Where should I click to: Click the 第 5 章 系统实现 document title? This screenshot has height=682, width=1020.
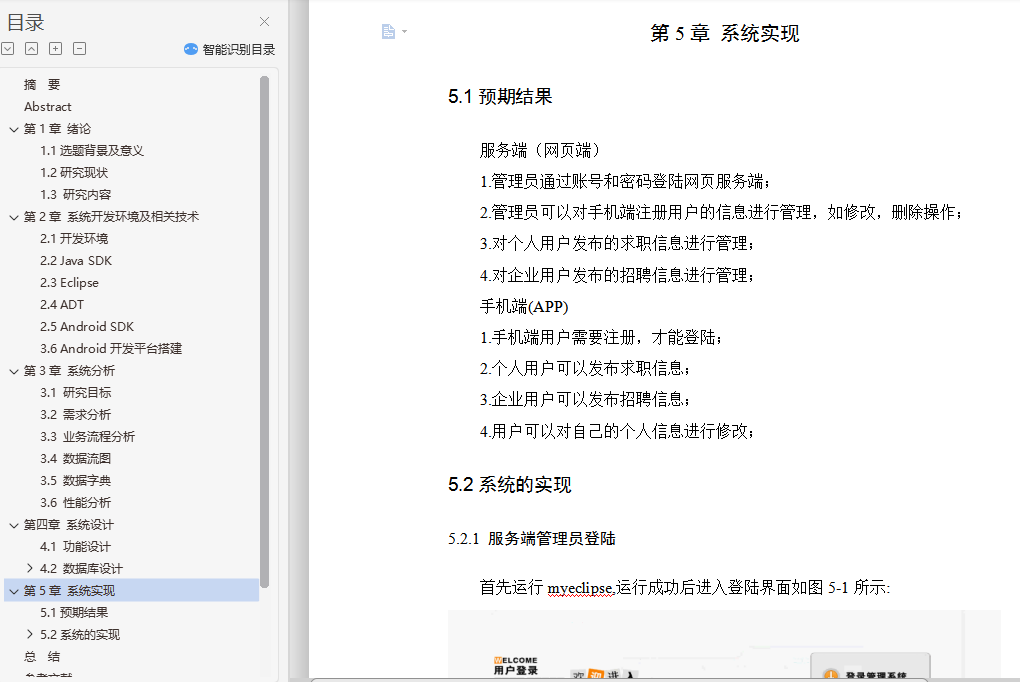(x=725, y=33)
